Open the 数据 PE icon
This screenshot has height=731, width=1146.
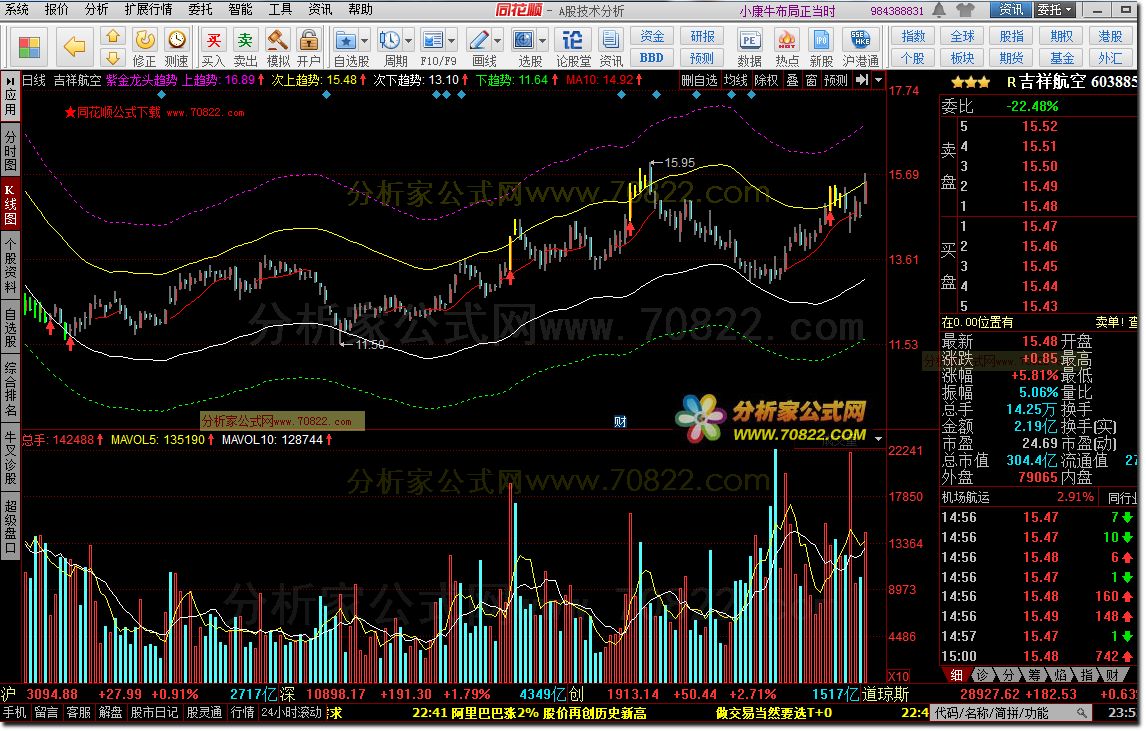coord(749,39)
